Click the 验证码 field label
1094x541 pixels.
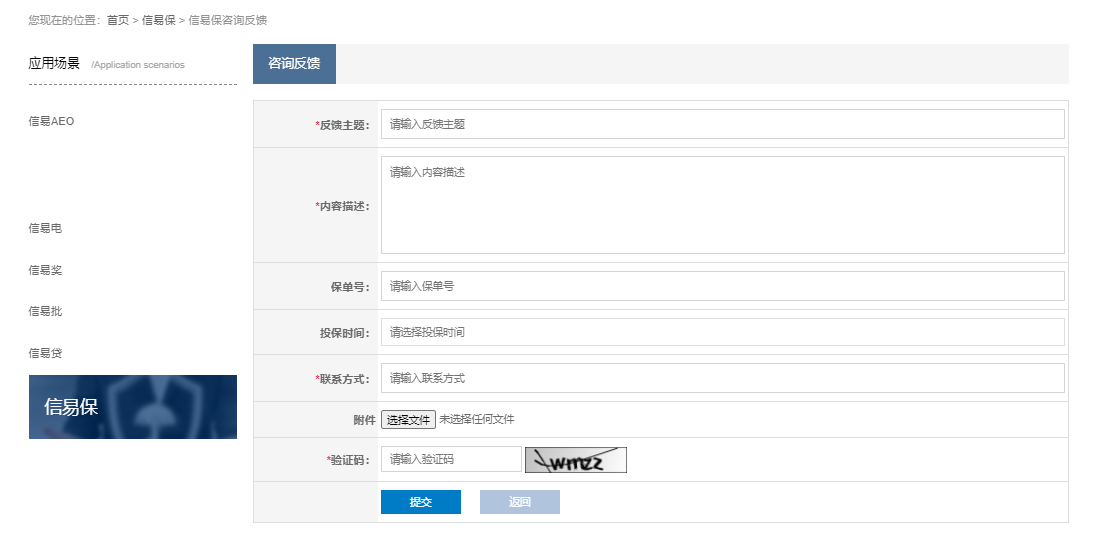348,461
